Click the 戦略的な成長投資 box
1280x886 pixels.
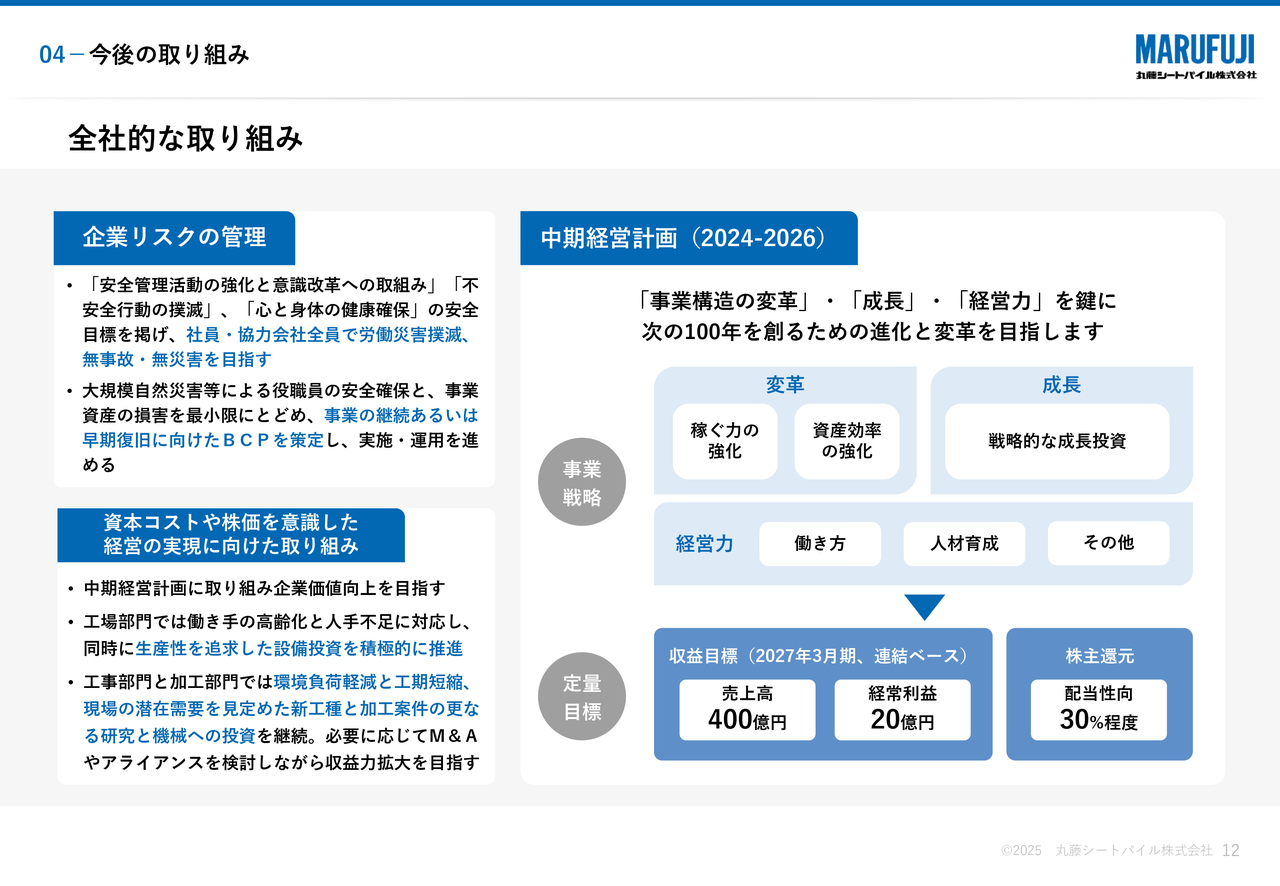[1057, 441]
